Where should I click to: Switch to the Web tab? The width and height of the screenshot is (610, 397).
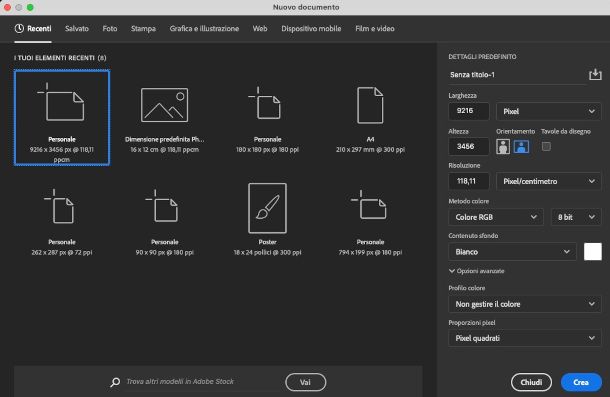[x=260, y=28]
